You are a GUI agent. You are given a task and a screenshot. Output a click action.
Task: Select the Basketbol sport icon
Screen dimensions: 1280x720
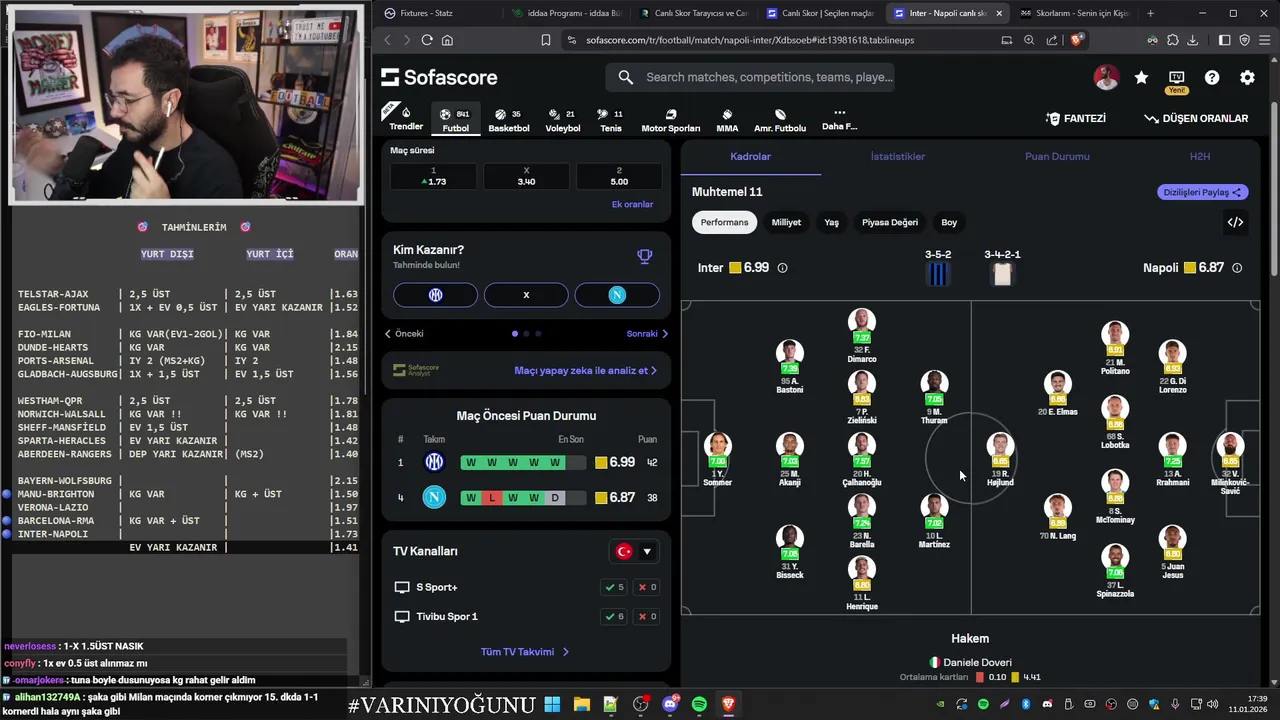[x=509, y=120]
